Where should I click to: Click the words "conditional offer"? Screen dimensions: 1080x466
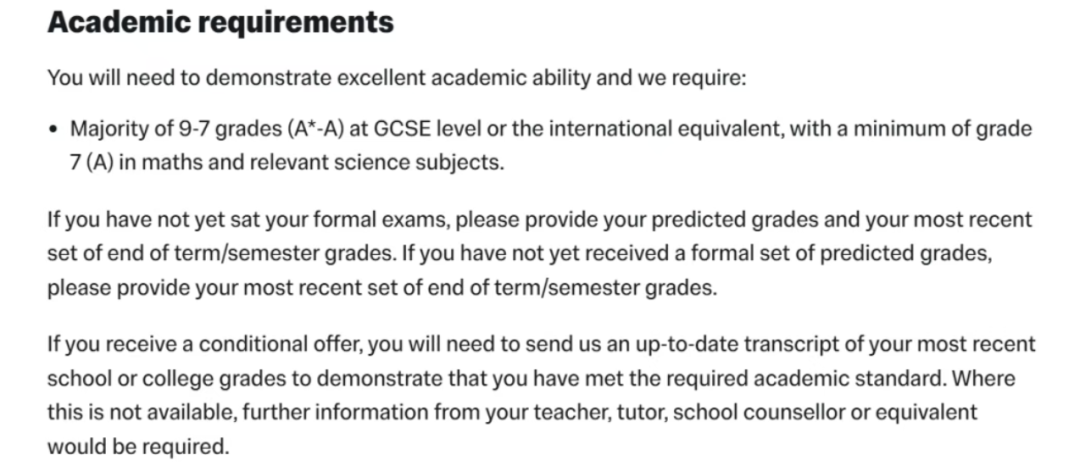point(283,343)
